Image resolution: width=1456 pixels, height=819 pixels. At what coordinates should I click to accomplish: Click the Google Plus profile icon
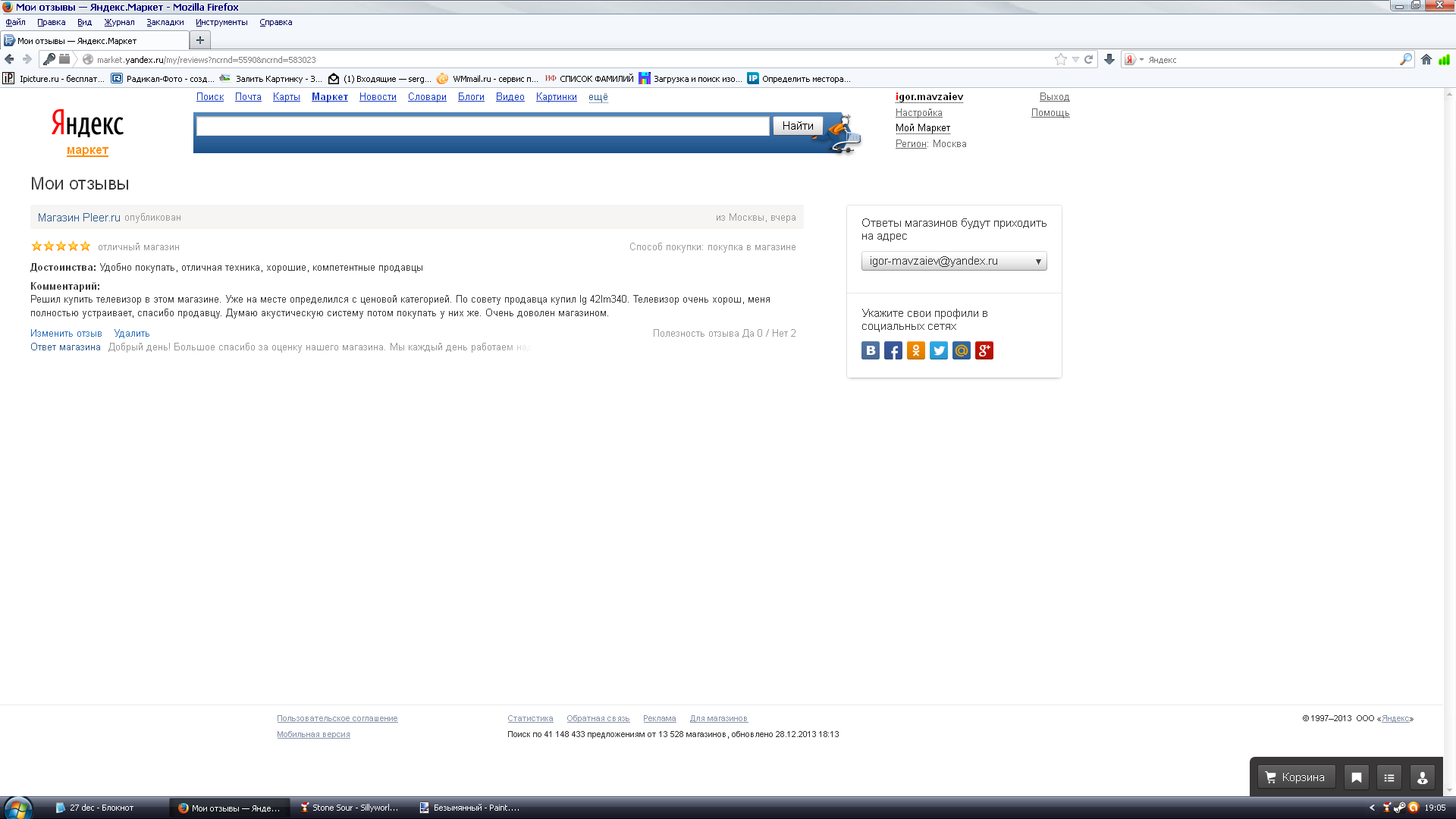(984, 350)
